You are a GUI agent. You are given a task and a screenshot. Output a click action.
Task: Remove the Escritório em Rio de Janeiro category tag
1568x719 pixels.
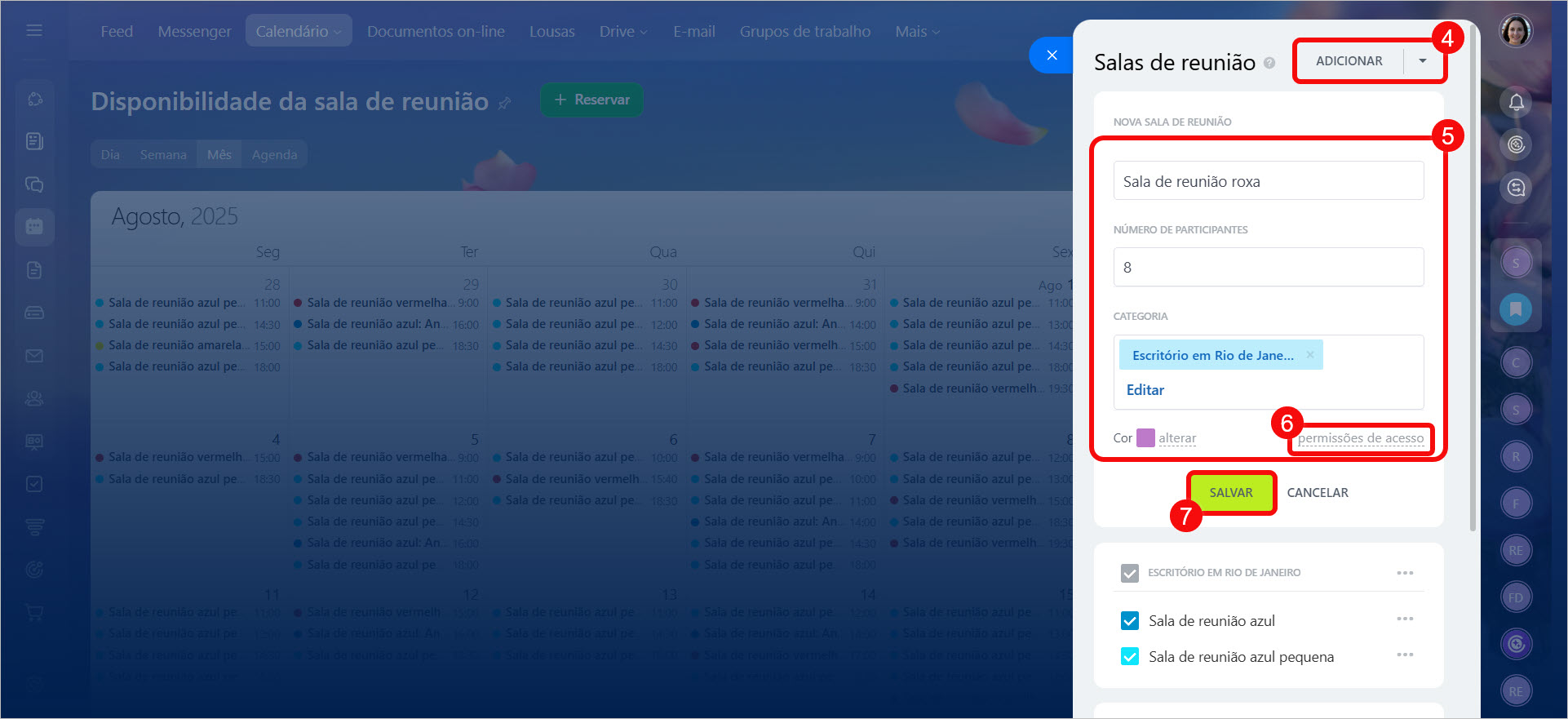[x=1310, y=354]
